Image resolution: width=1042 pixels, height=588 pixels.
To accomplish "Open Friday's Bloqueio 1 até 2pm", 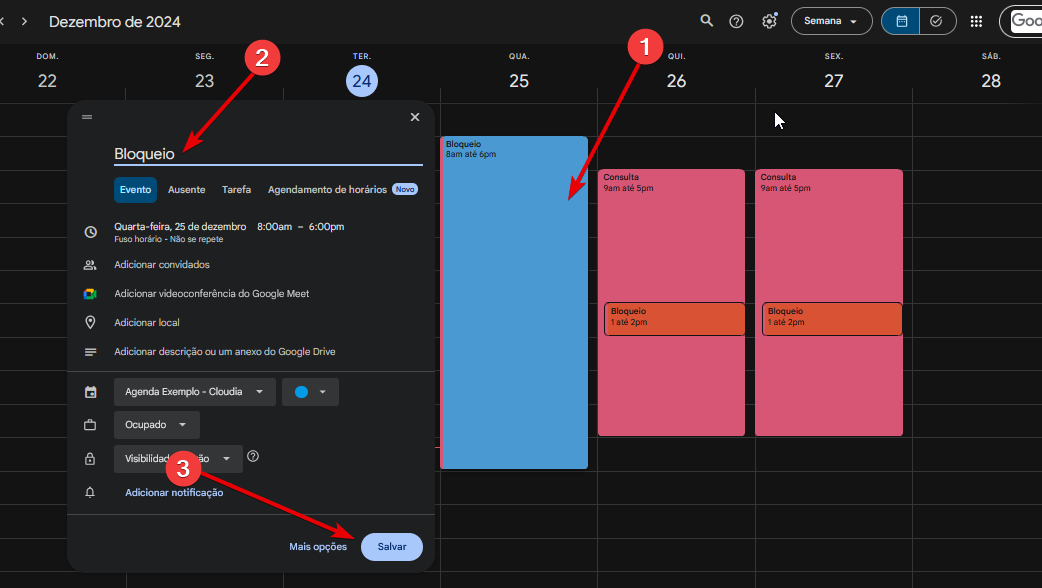I will [832, 319].
